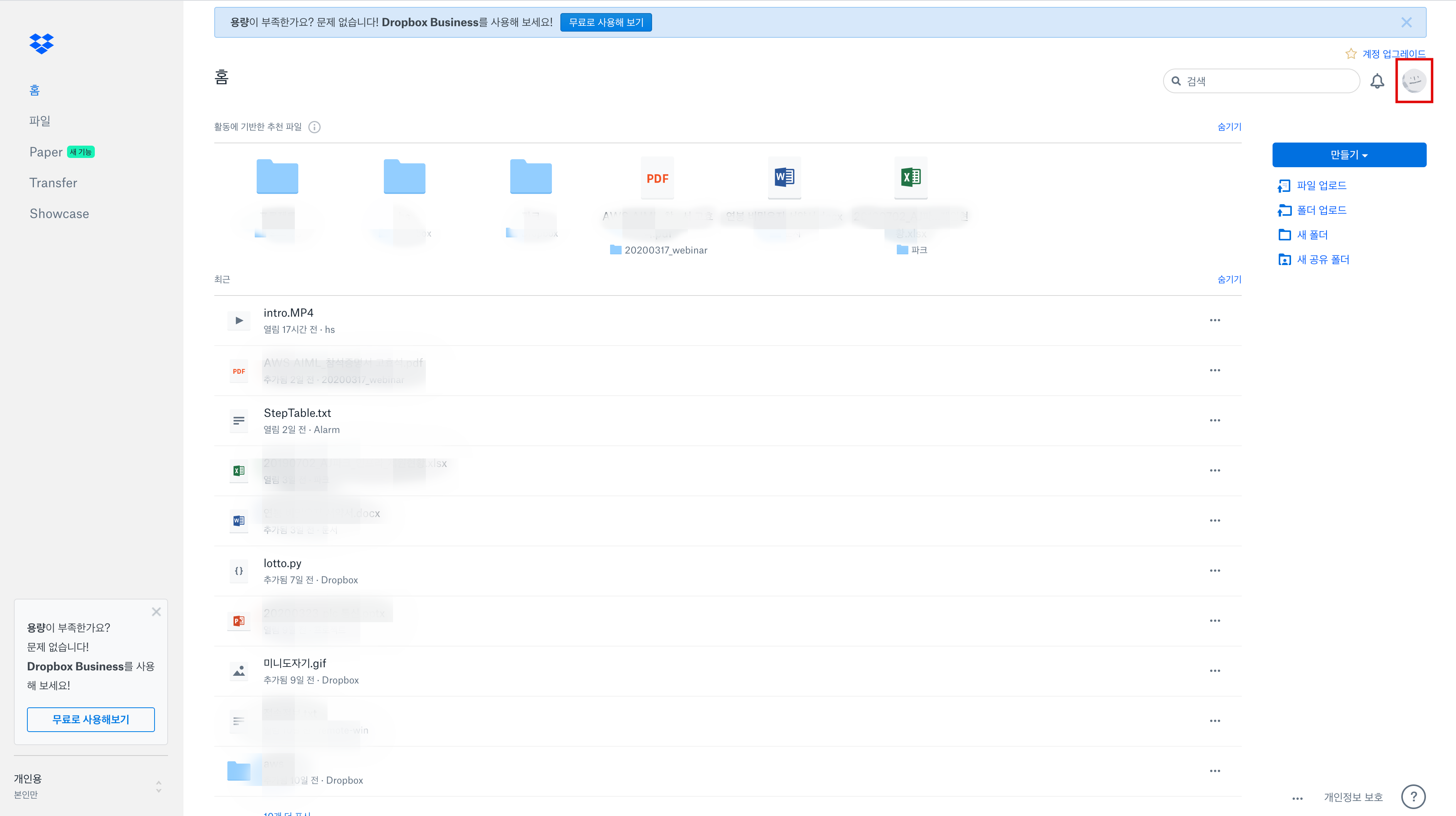Click the sidebar 무료로 사용해보기 button

point(91,719)
